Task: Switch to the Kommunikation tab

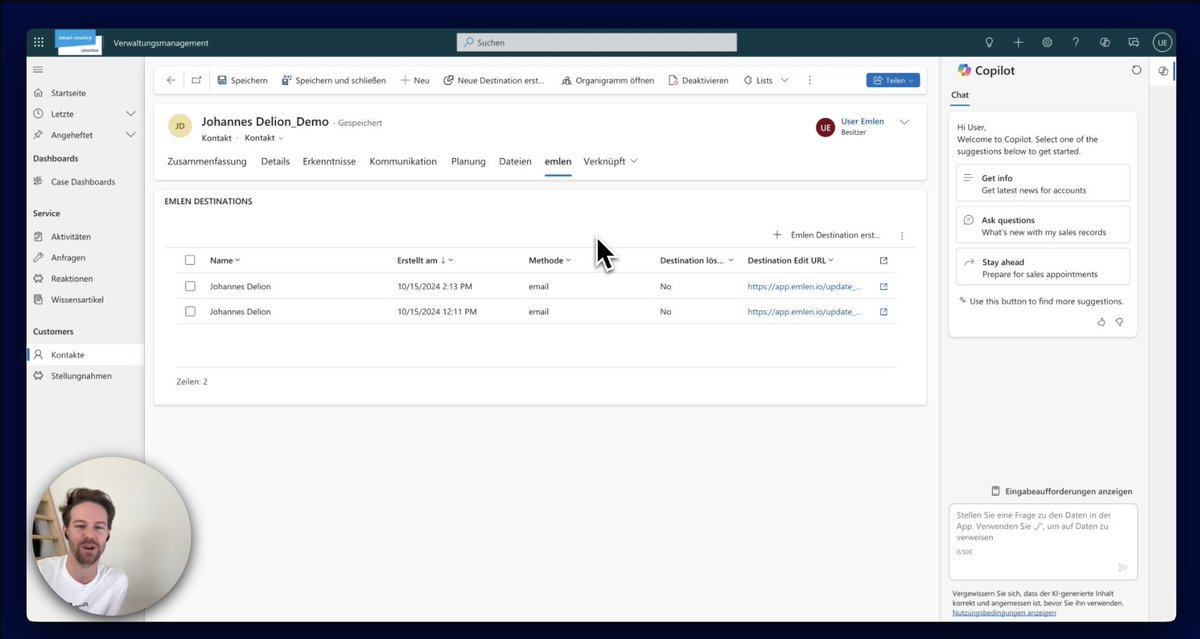Action: (x=403, y=161)
